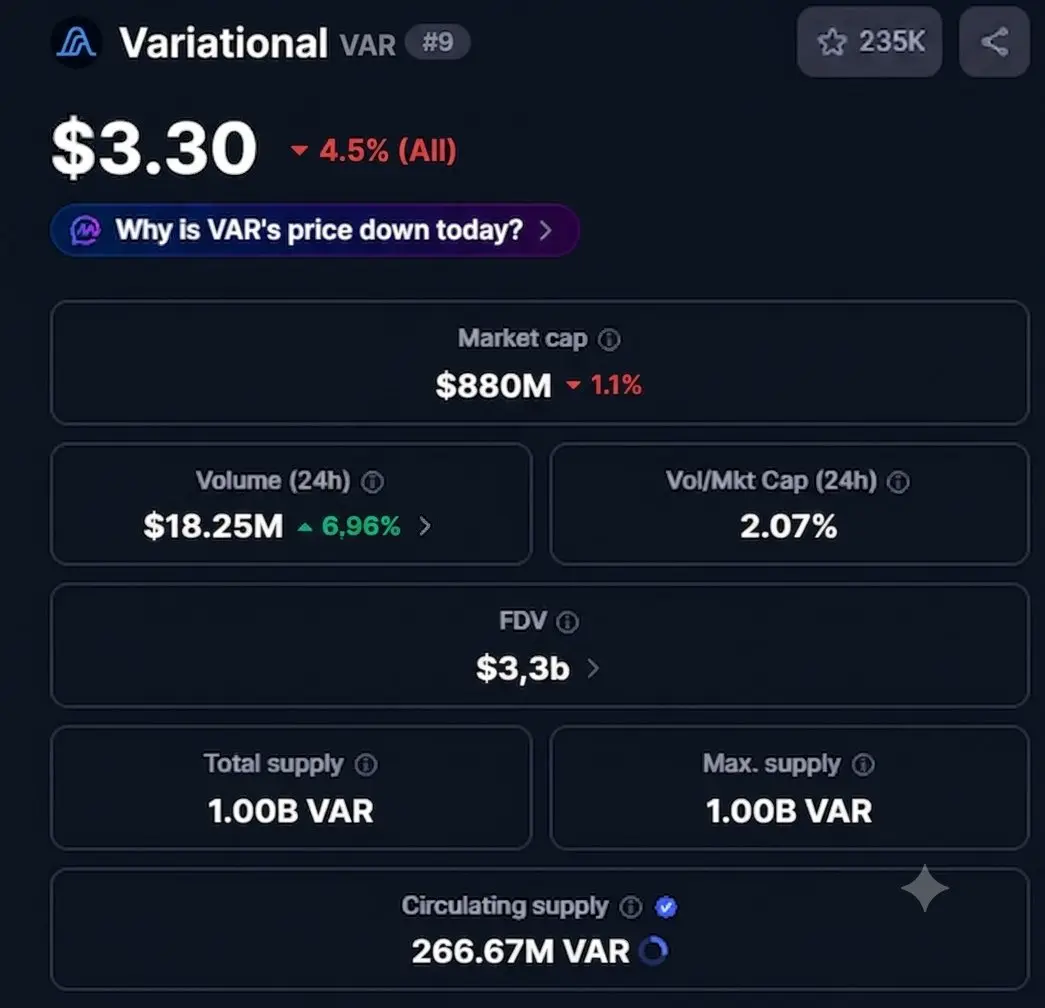Screen dimensions: 1045x1008
Task: Click the AI sparkle icon on the banner
Action: pyautogui.click(x=86, y=231)
